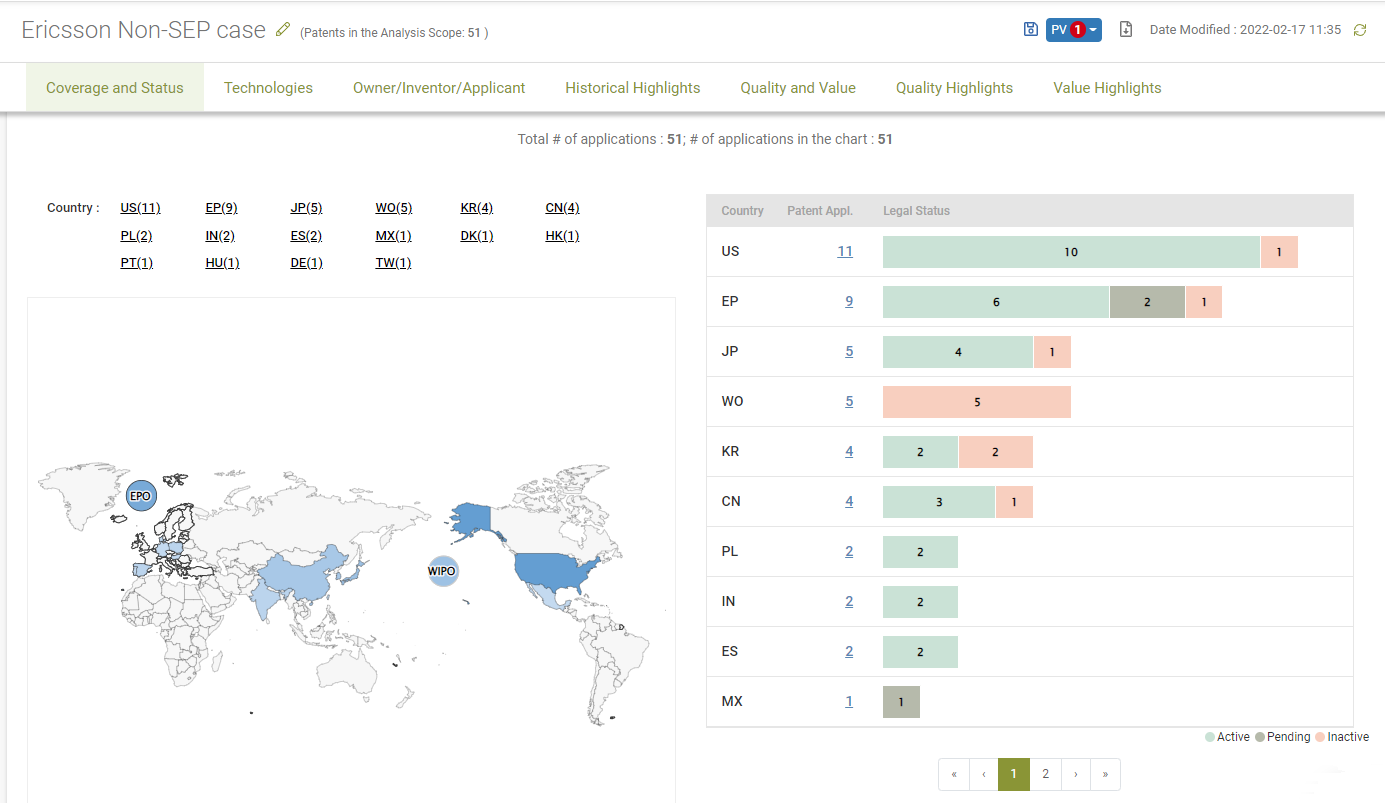
Task: Go to previous page with single-left arrow
Action: coord(984,774)
